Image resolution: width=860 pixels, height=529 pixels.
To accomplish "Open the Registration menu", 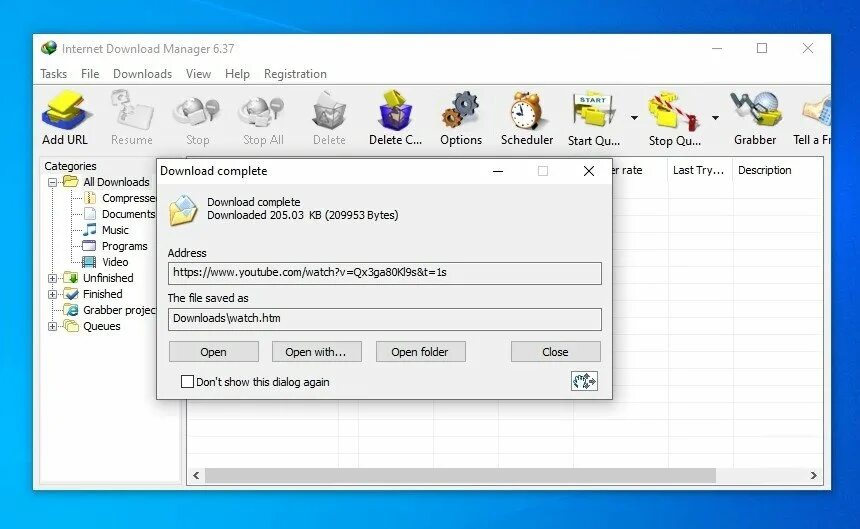I will 295,73.
